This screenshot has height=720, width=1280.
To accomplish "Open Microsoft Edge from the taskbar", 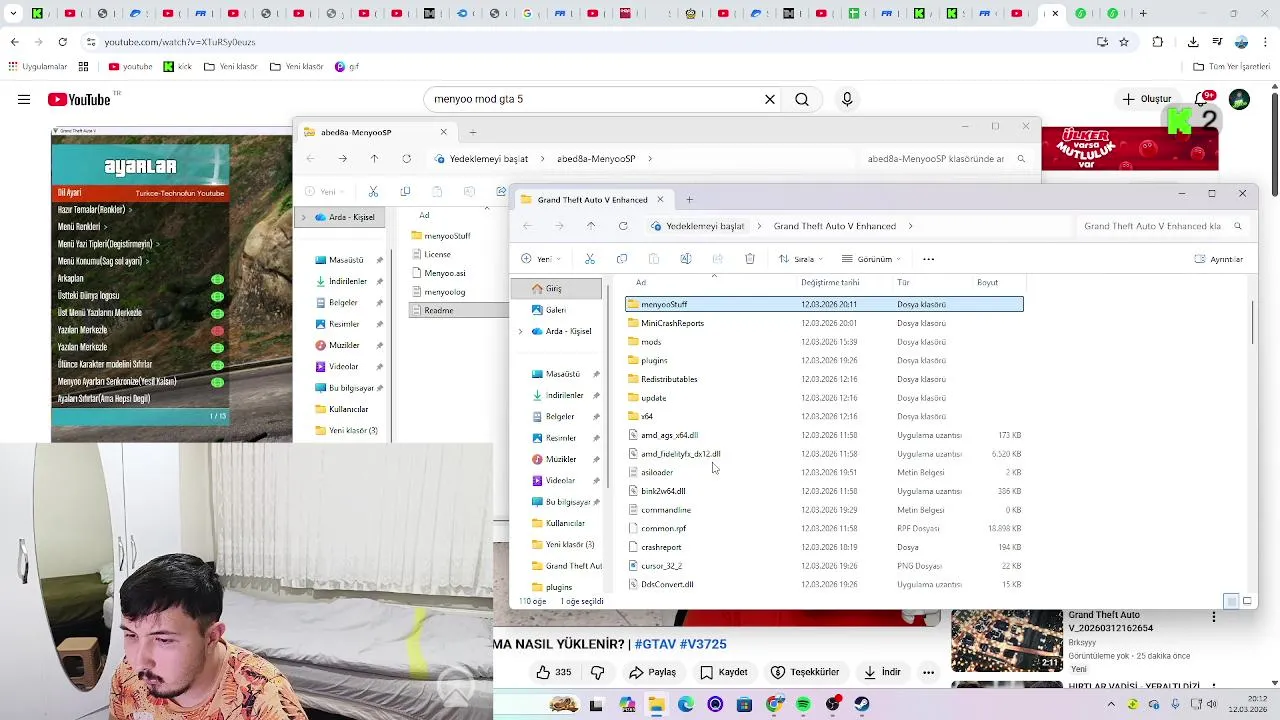I will (x=685, y=704).
